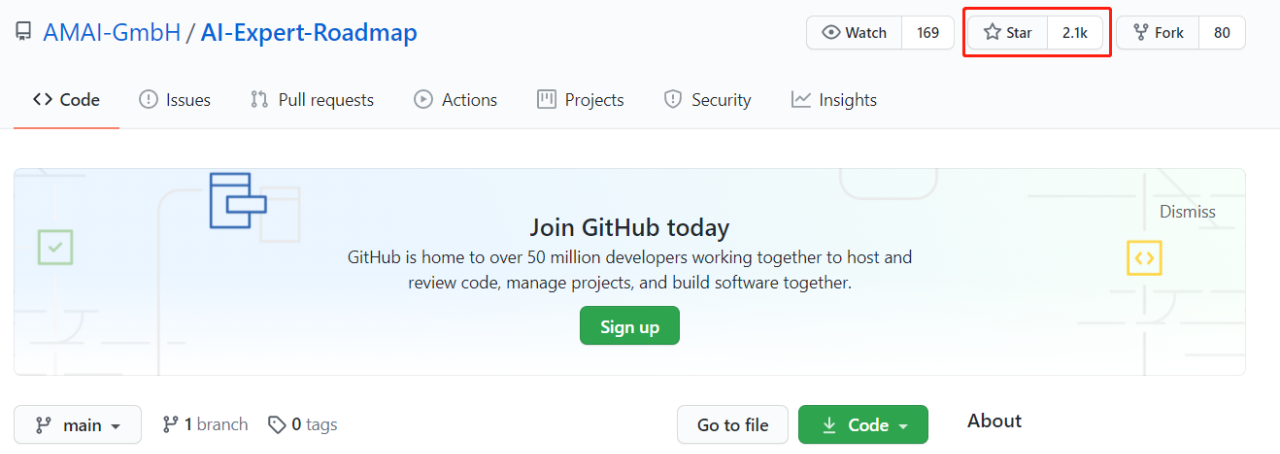Fork the repository

[1158, 32]
